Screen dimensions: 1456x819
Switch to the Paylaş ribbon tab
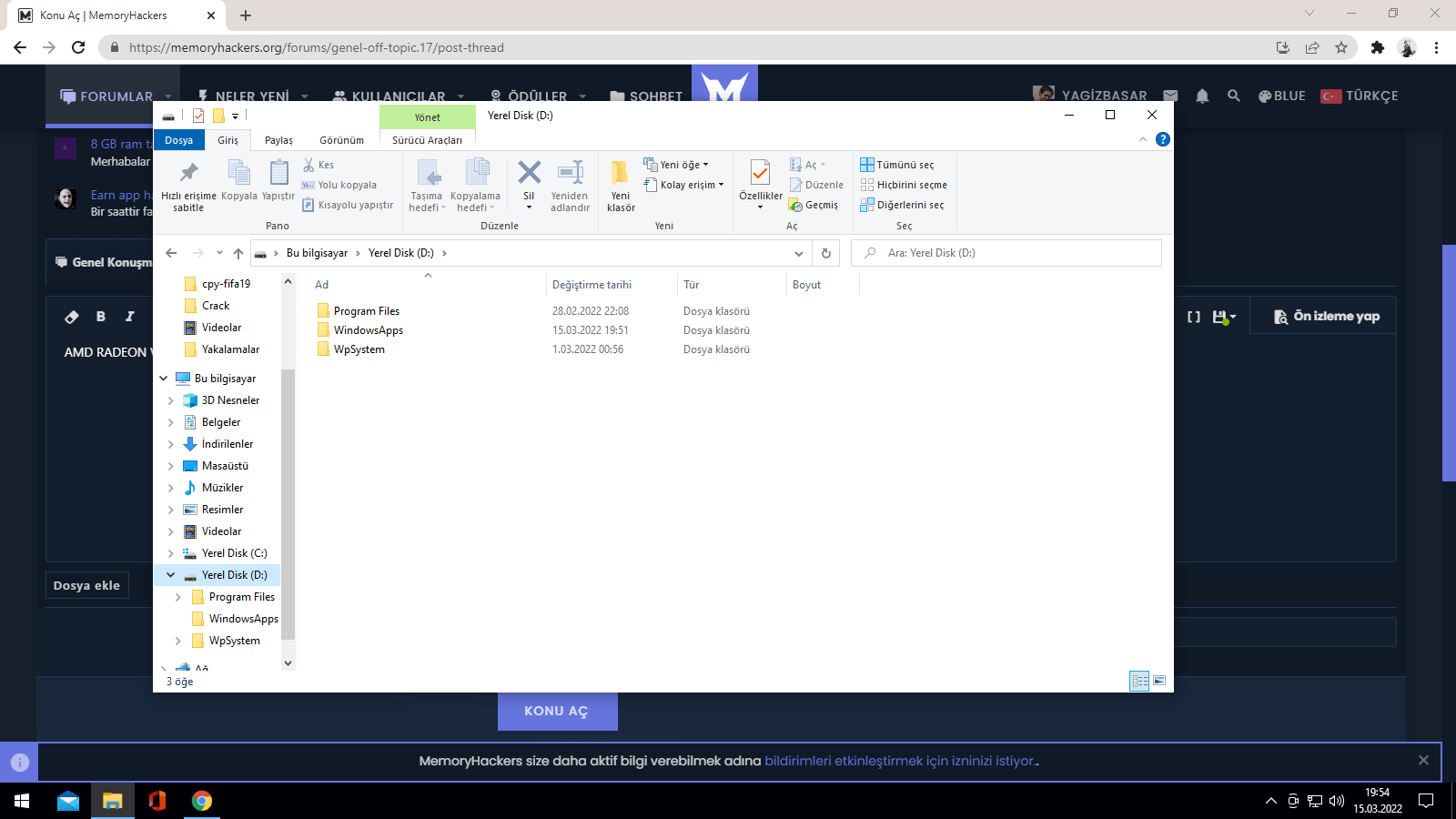pos(278,140)
